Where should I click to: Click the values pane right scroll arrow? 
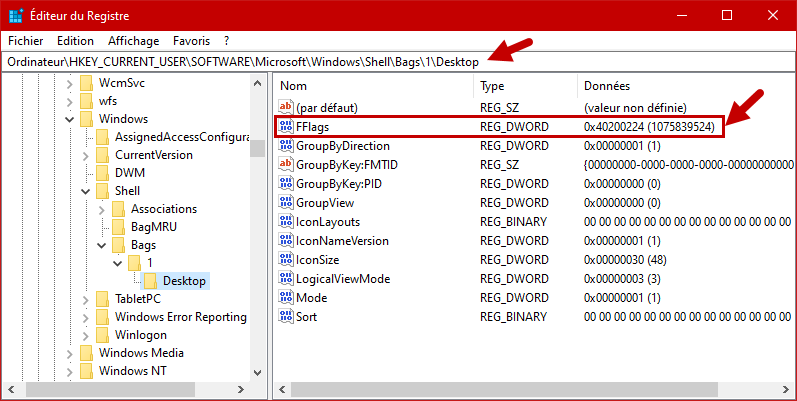787,389
